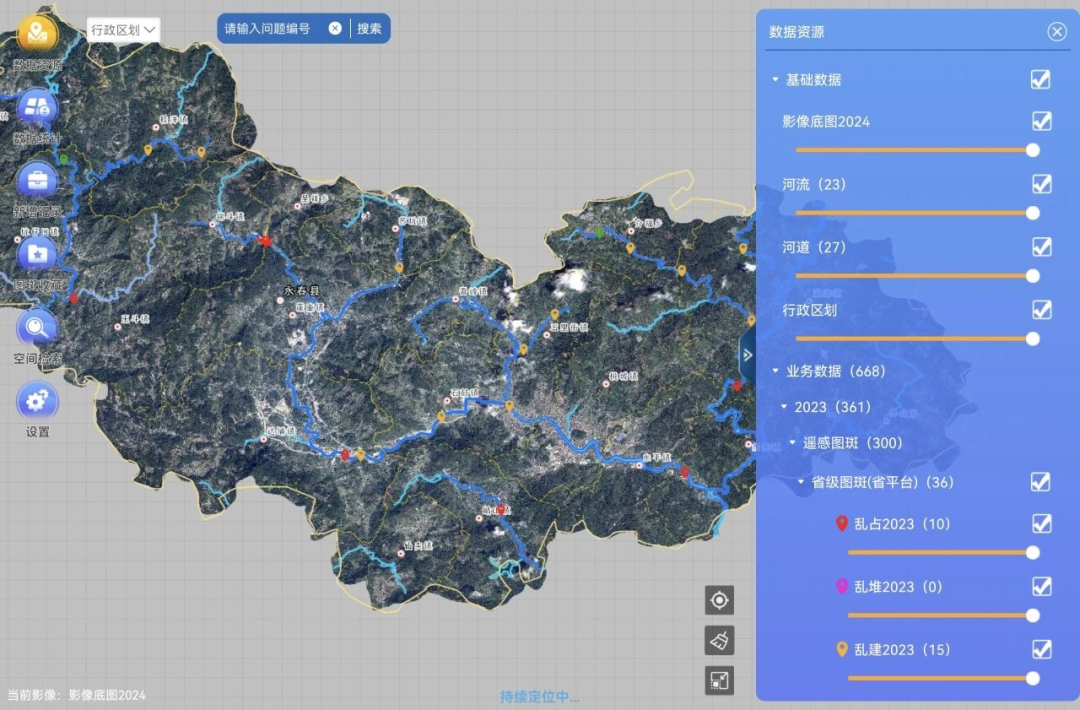Click the briefcase icon in left sidebar
This screenshot has height=710, width=1080.
pos(38,181)
